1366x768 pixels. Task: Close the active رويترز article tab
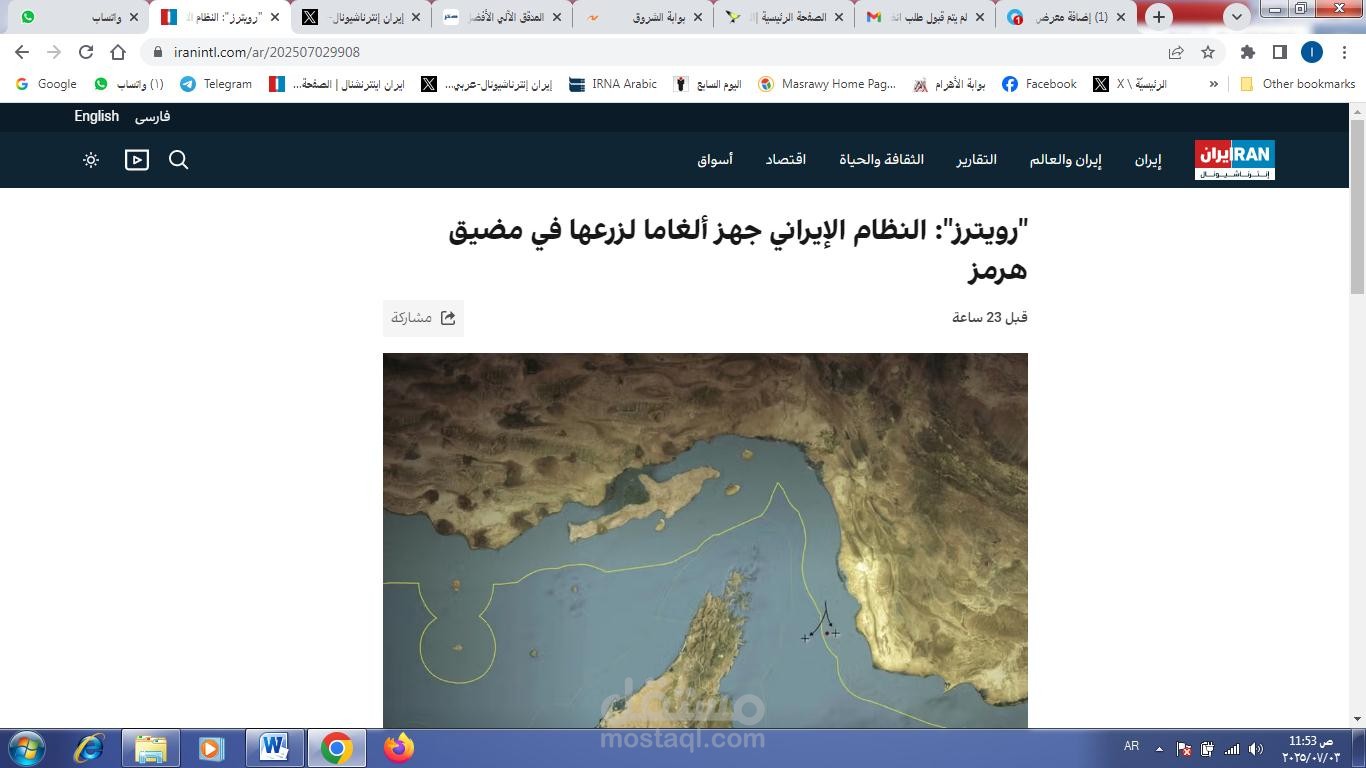275,17
